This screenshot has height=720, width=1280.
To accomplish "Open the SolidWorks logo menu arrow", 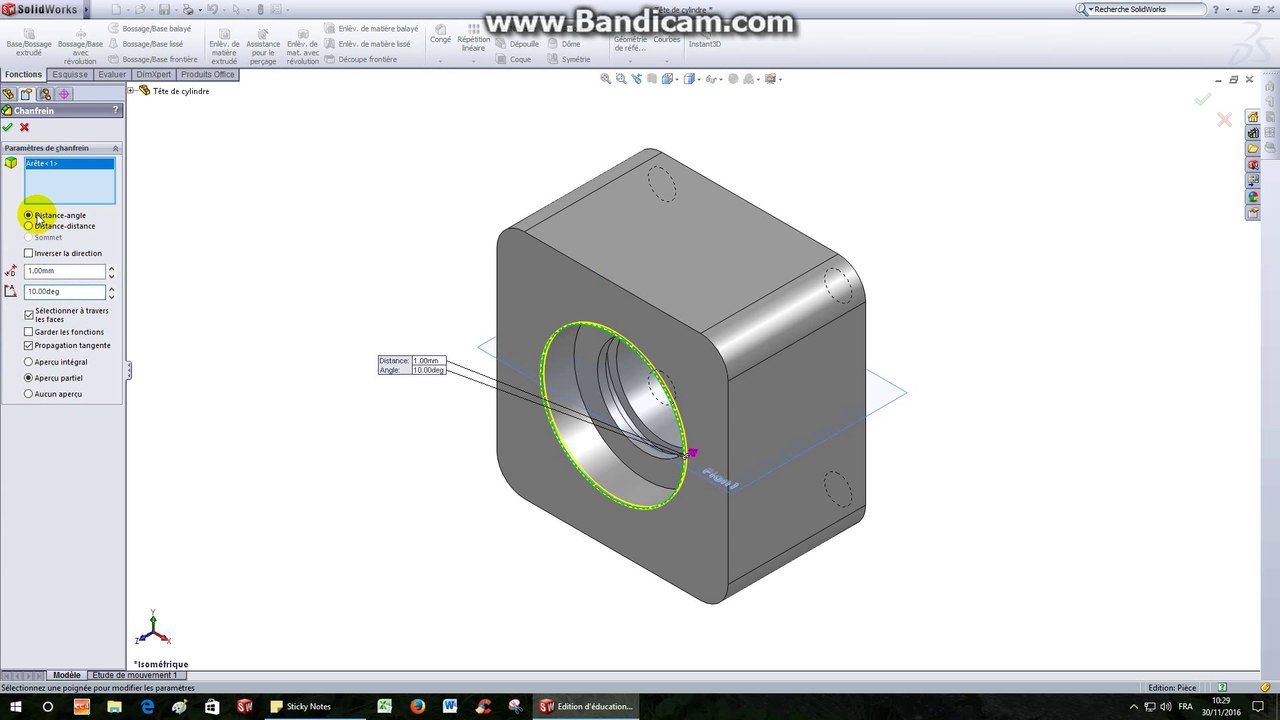I will 86,9.
